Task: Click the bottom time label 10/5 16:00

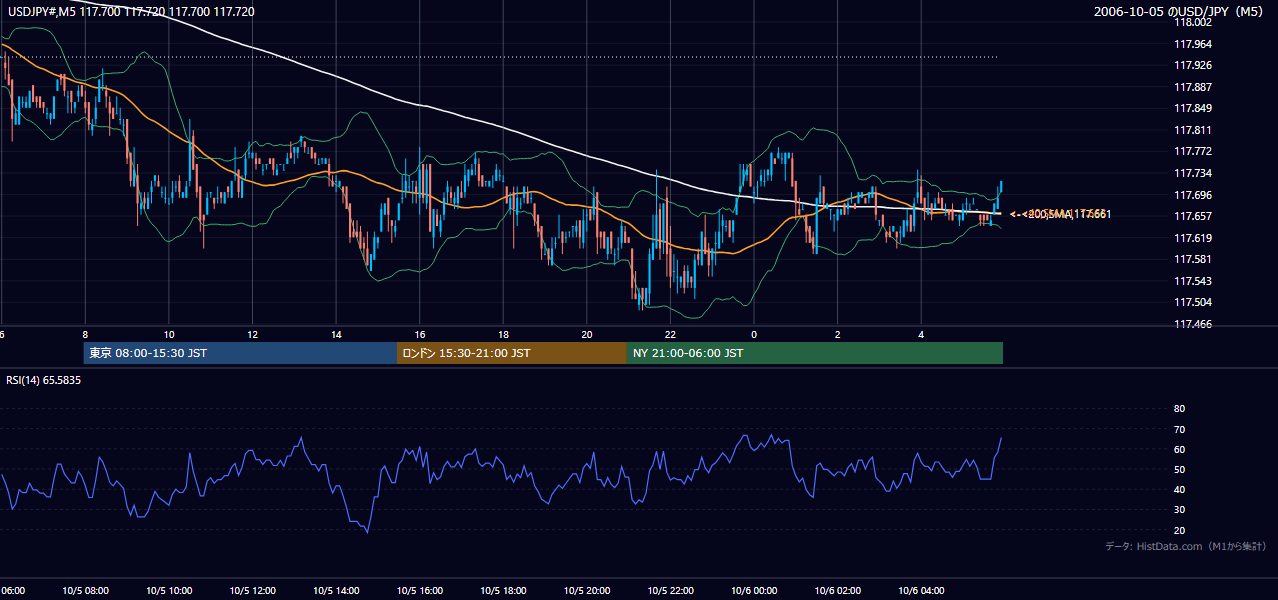Action: pos(419,590)
